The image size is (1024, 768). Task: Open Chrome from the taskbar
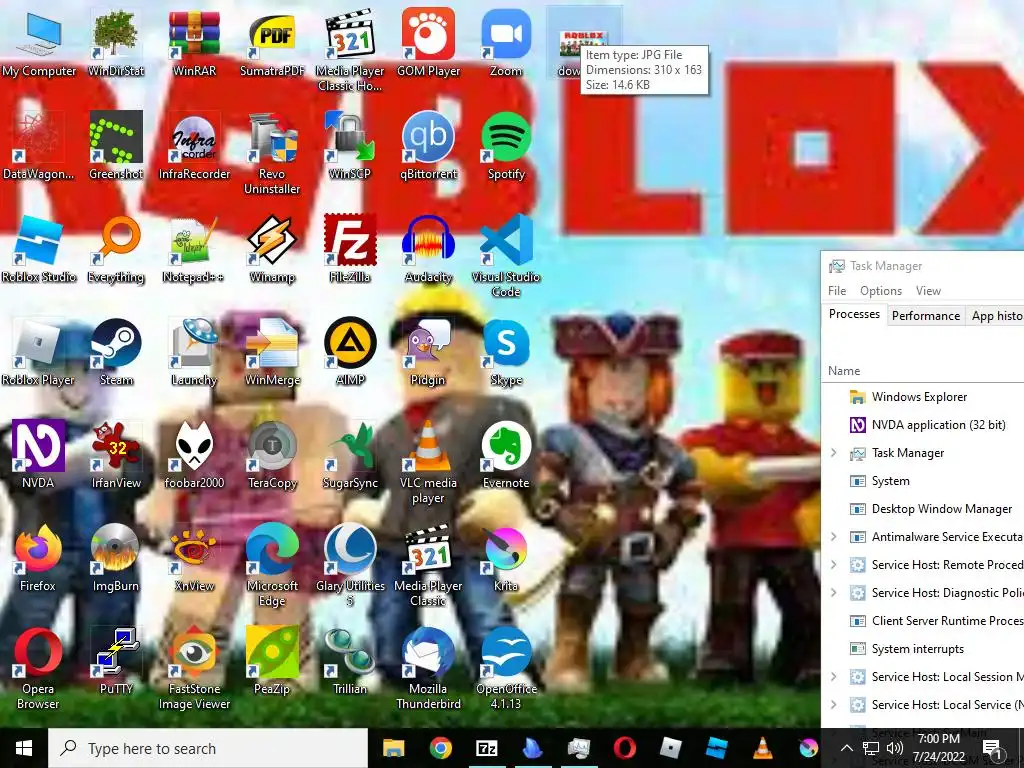(441, 748)
